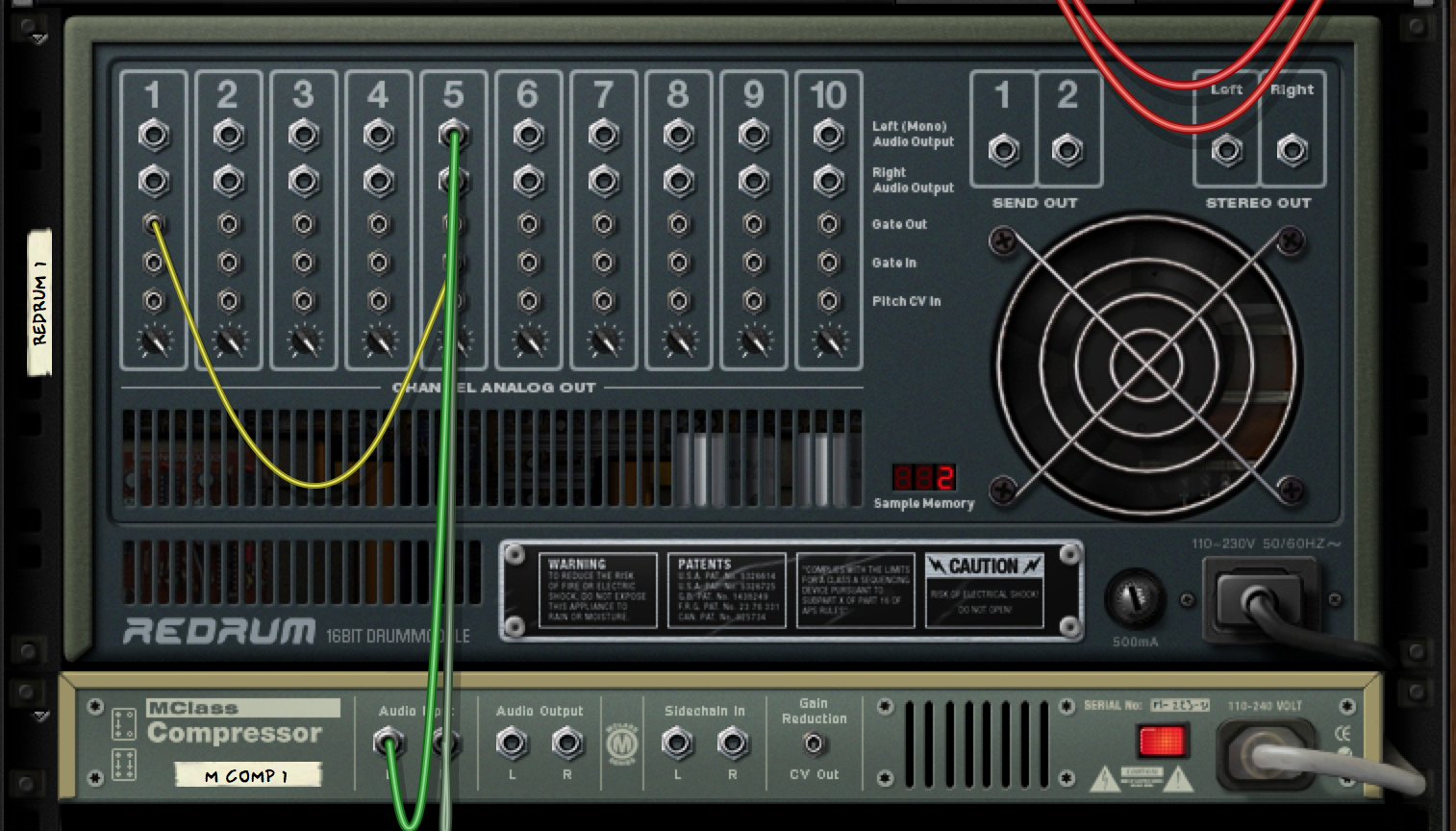Click channel 3 Gate In jack
Screen dimensions: 1456x831
304,263
